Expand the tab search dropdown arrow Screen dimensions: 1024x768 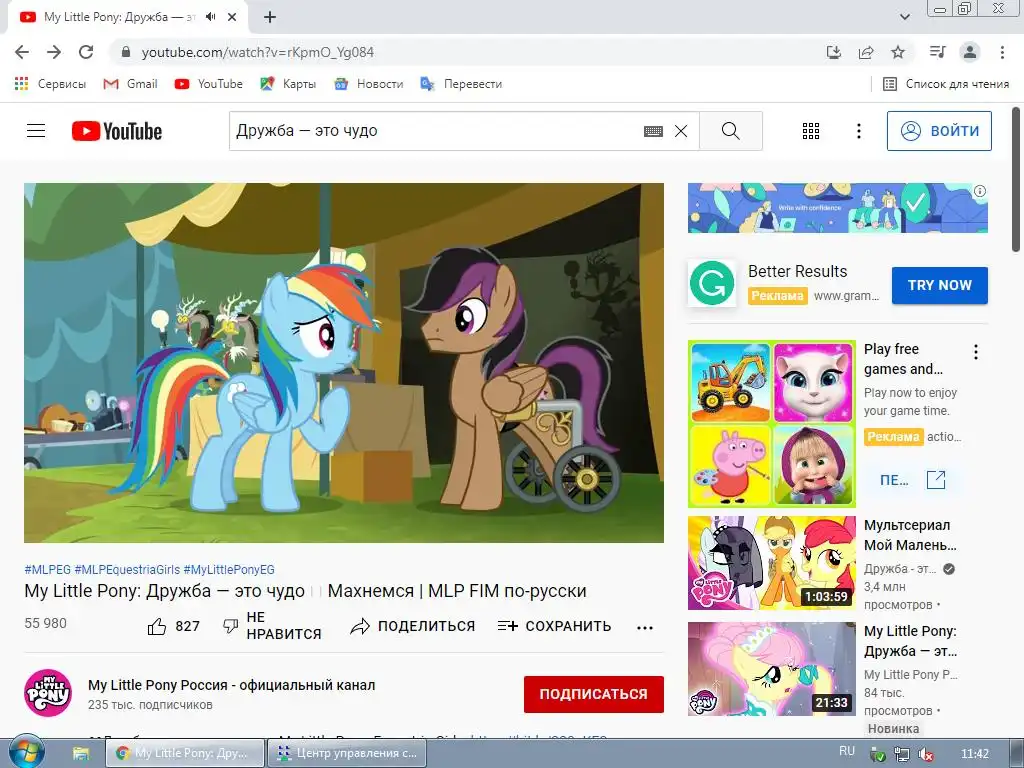[904, 17]
